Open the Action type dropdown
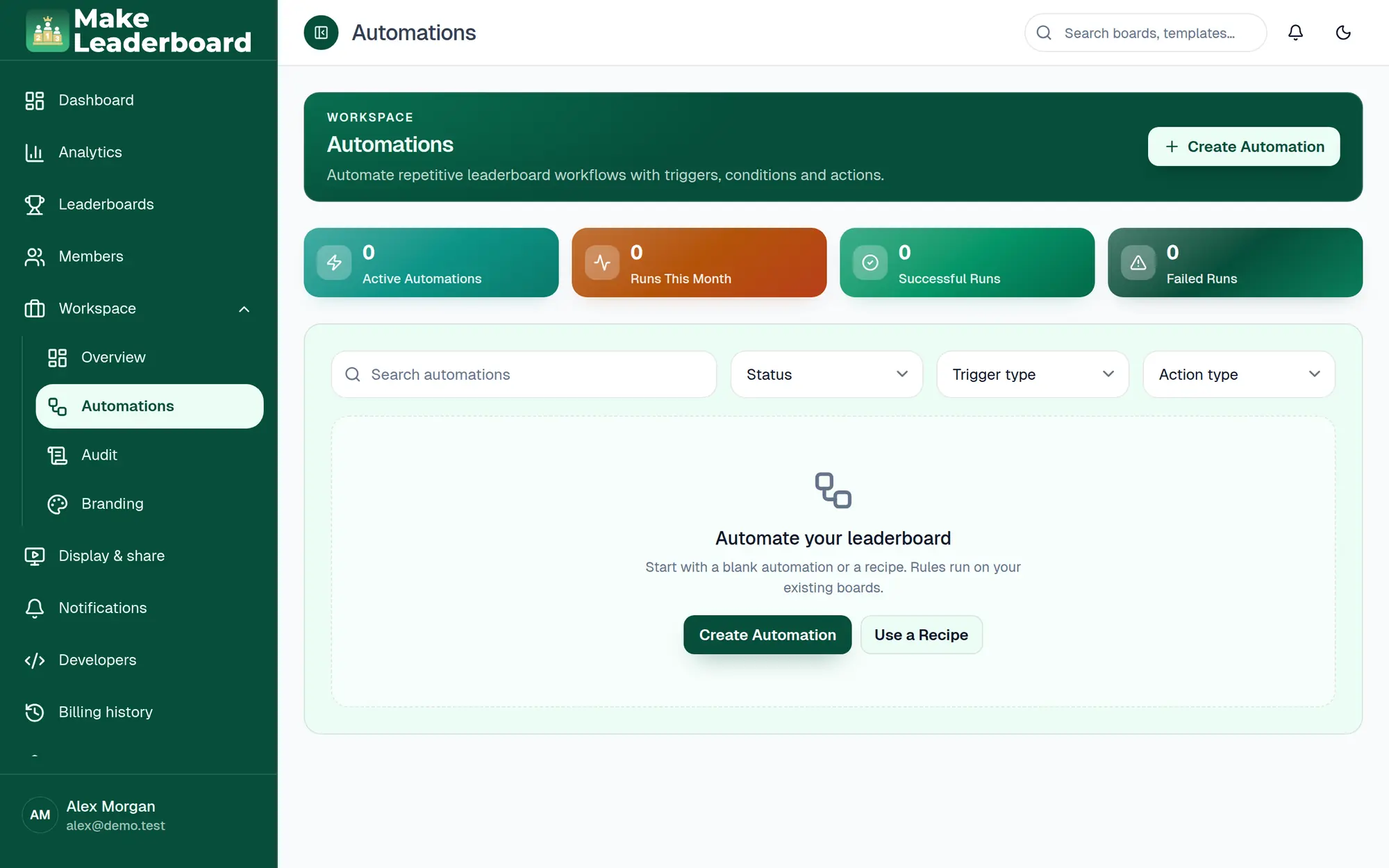 click(x=1239, y=374)
